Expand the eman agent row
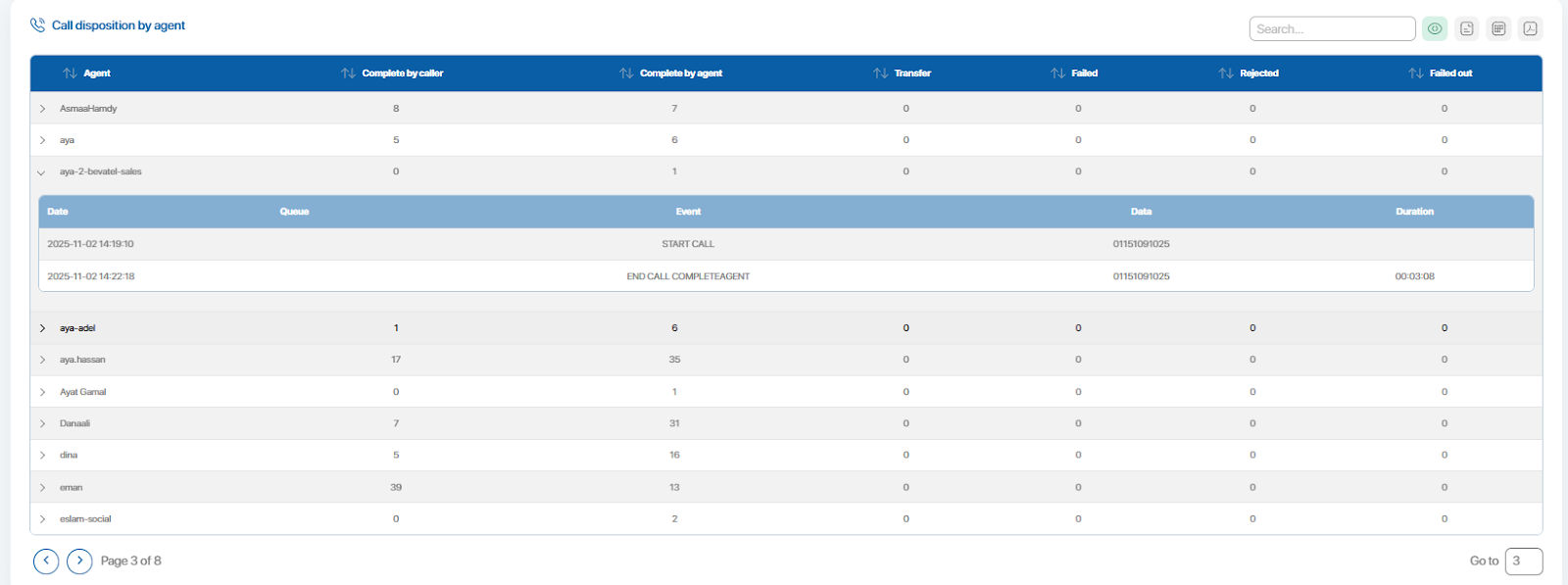This screenshot has height=585, width=1568. (x=42, y=487)
